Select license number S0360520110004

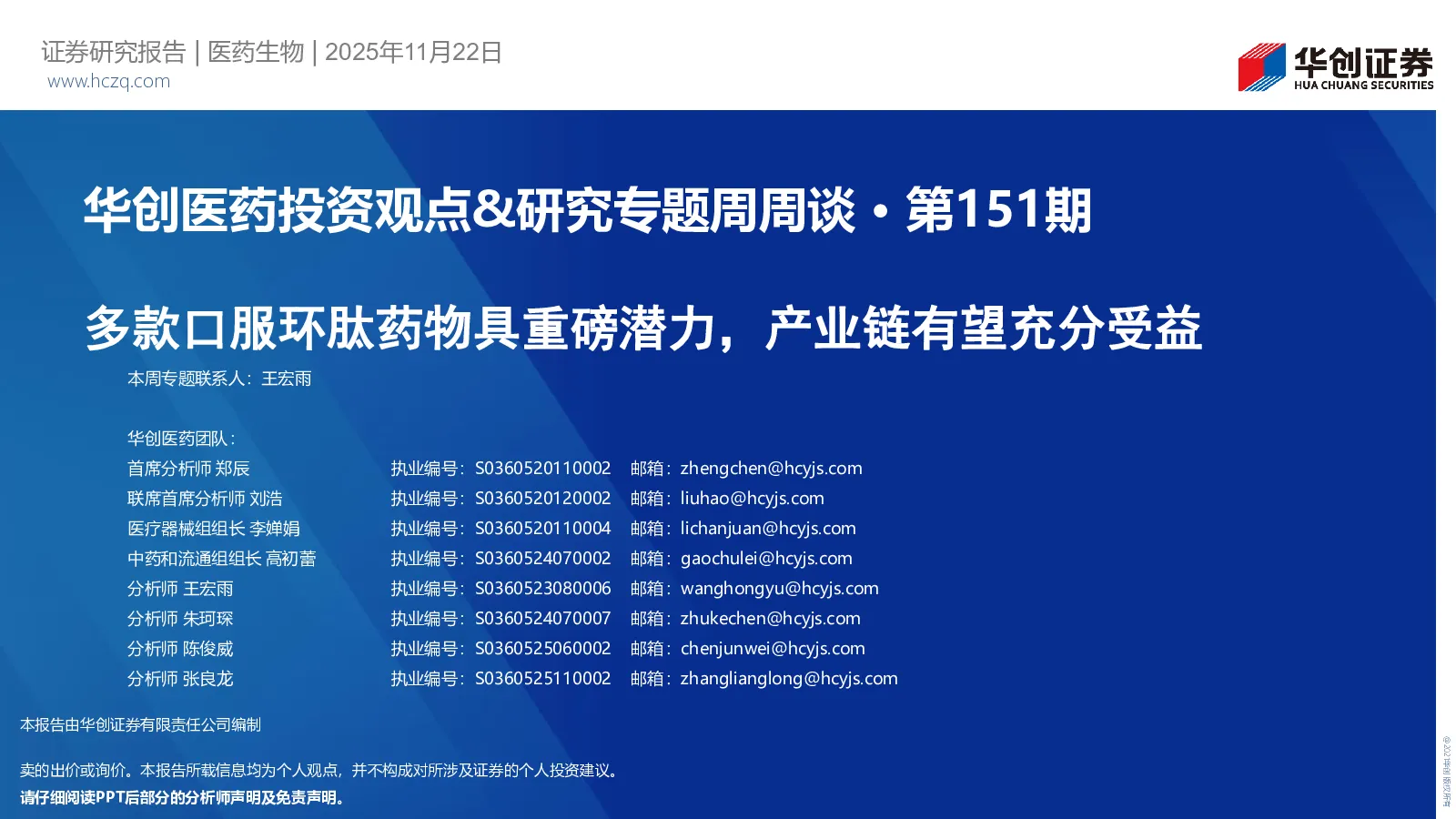(542, 528)
